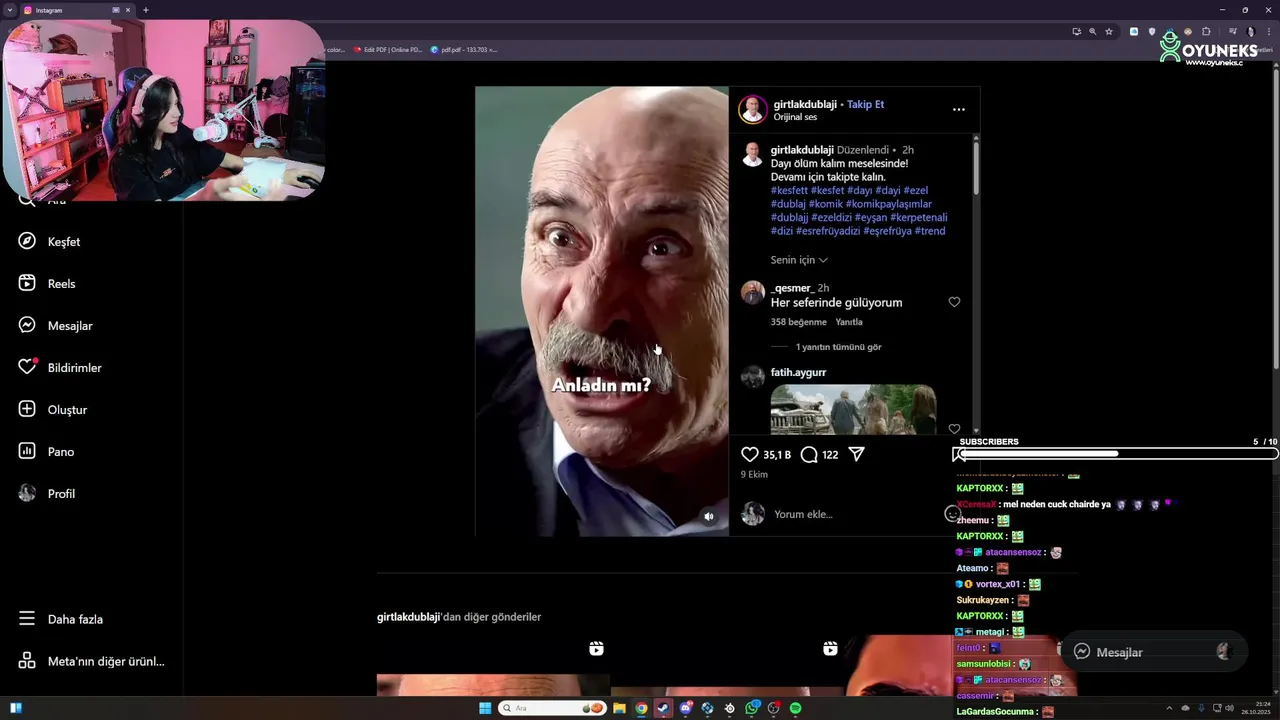Image resolution: width=1280 pixels, height=720 pixels.
Task: Click Yanıtla under the _qesmer_ comment
Action: (849, 322)
